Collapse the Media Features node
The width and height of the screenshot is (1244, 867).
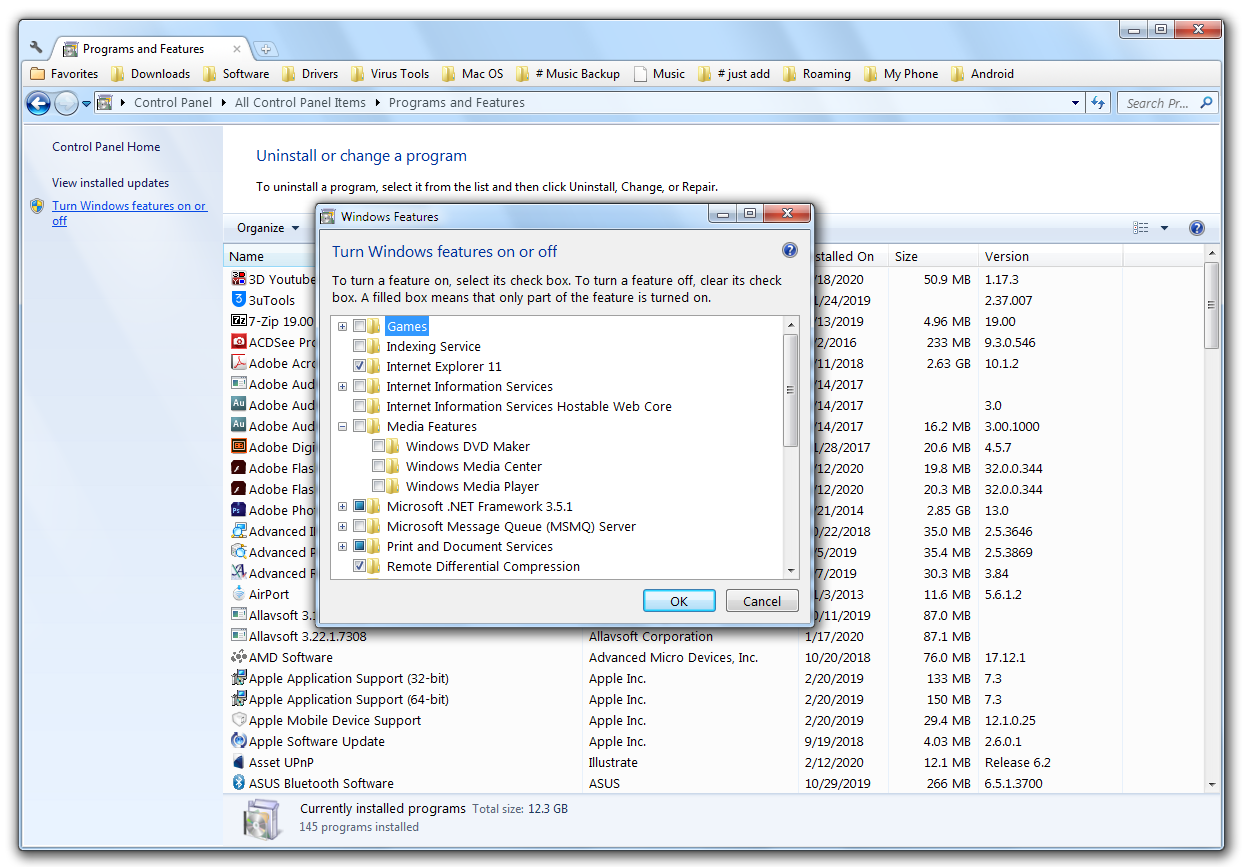(x=342, y=426)
